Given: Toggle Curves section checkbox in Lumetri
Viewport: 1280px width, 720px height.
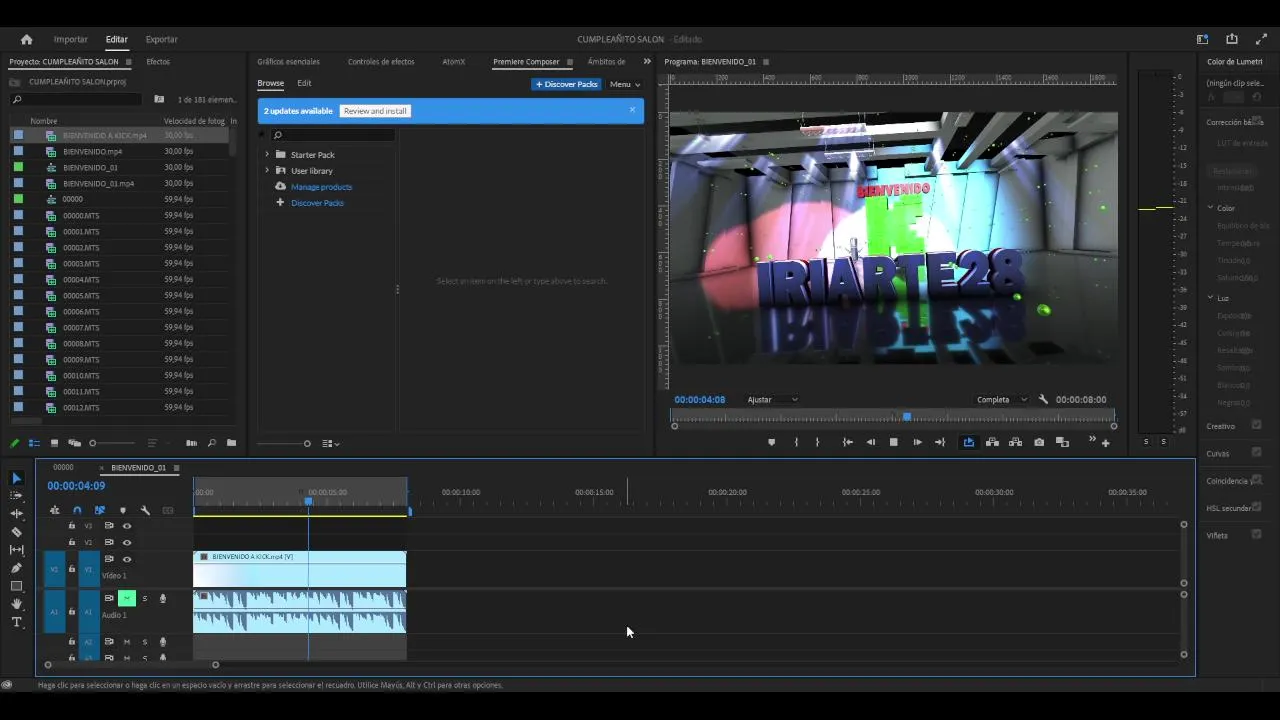Looking at the screenshot, I should tap(1256, 453).
